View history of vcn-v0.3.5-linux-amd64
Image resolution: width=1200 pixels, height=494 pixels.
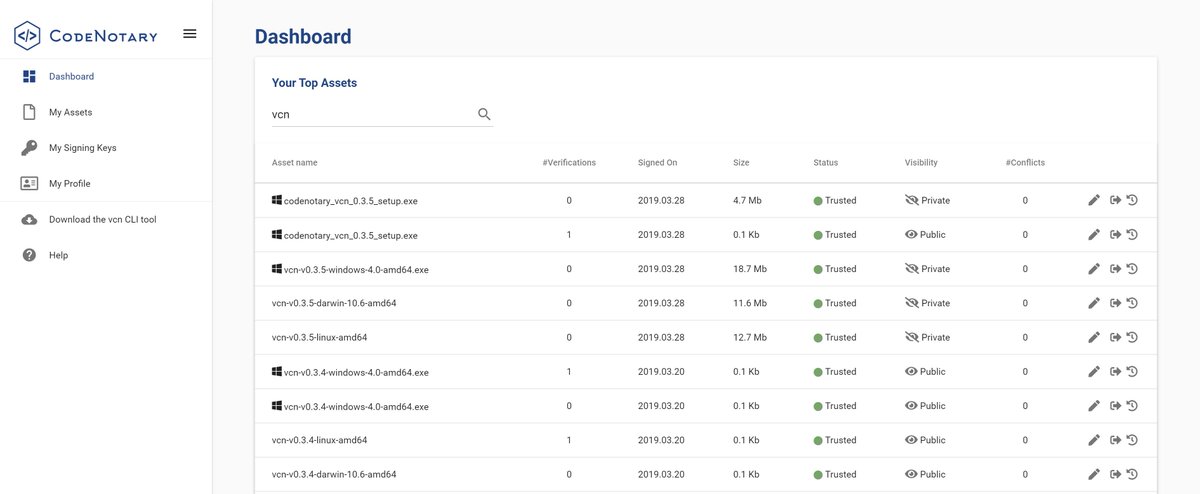(x=1132, y=337)
